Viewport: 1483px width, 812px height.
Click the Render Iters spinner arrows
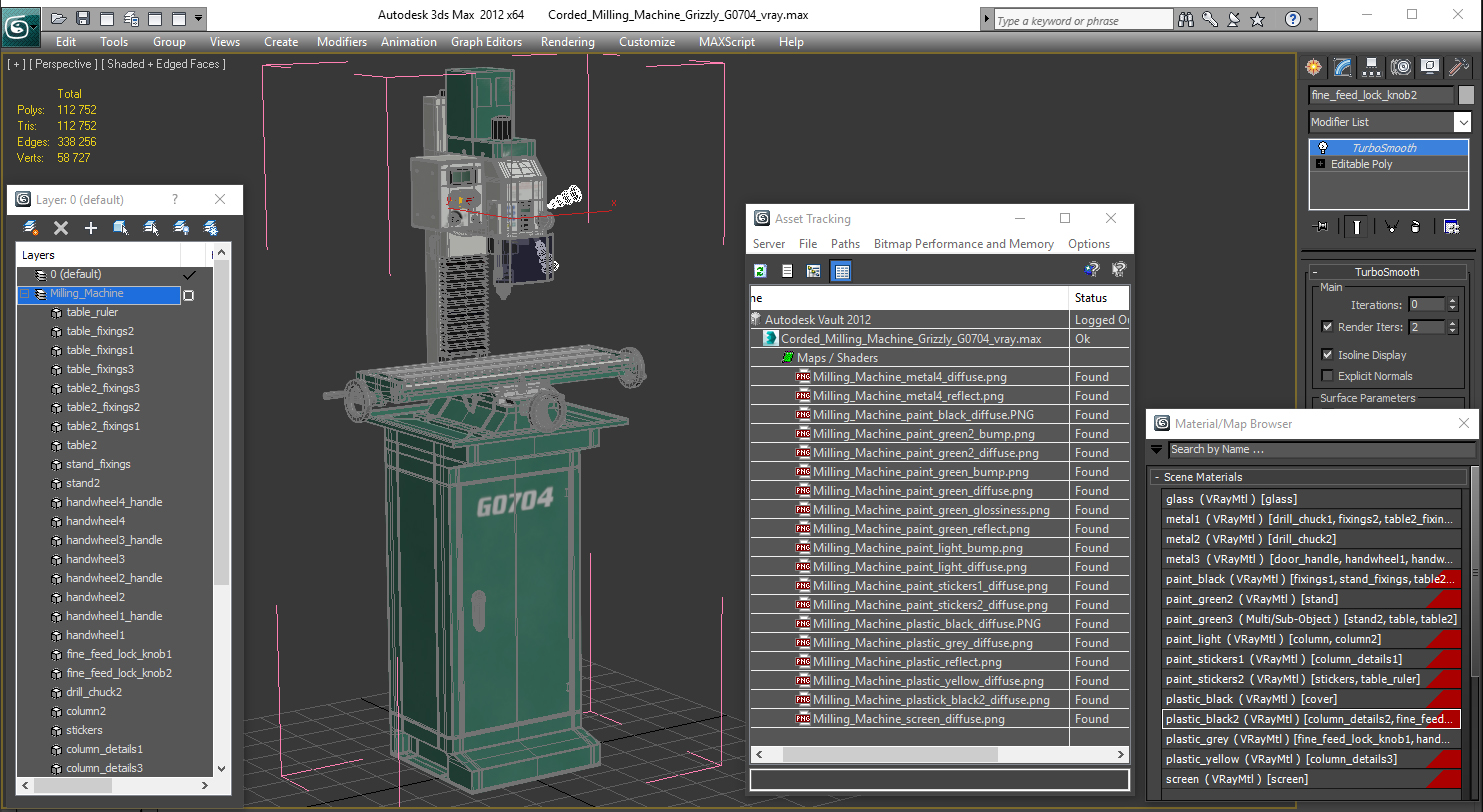click(1453, 327)
